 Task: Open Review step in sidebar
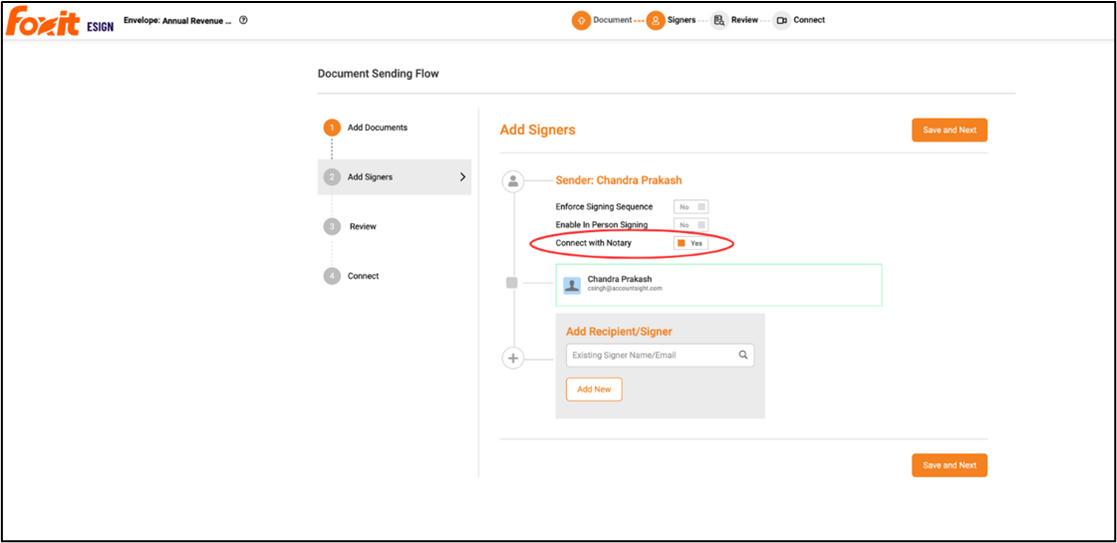click(363, 227)
